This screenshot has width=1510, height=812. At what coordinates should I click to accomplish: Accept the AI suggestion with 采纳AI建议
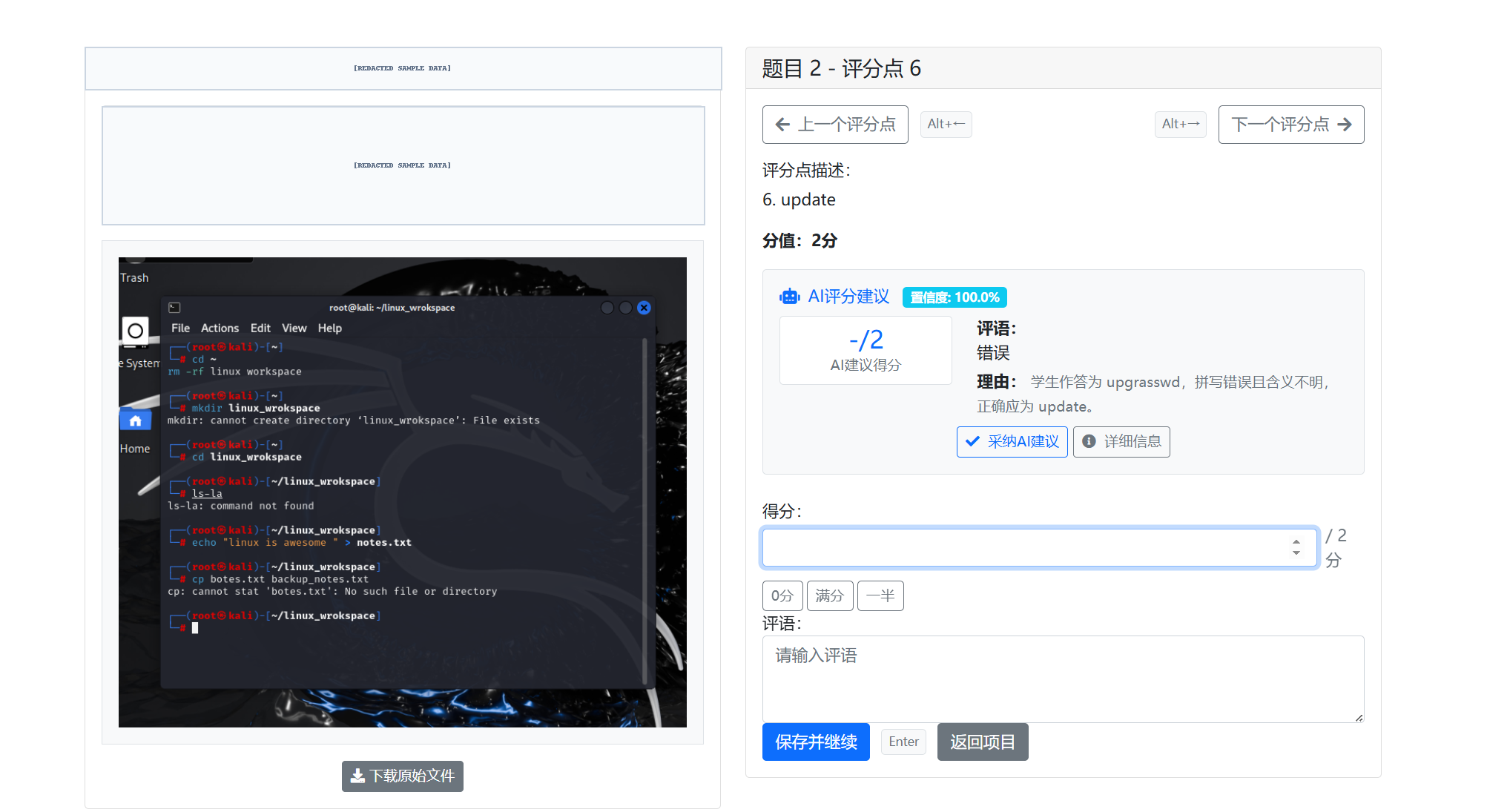point(1012,442)
